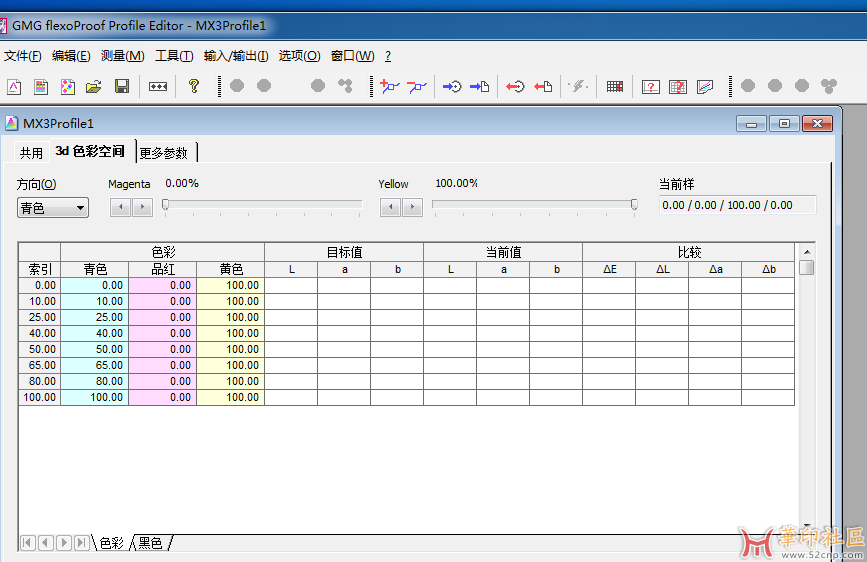Open the 测量(M) menu
The height and width of the screenshot is (562, 867).
click(x=122, y=56)
